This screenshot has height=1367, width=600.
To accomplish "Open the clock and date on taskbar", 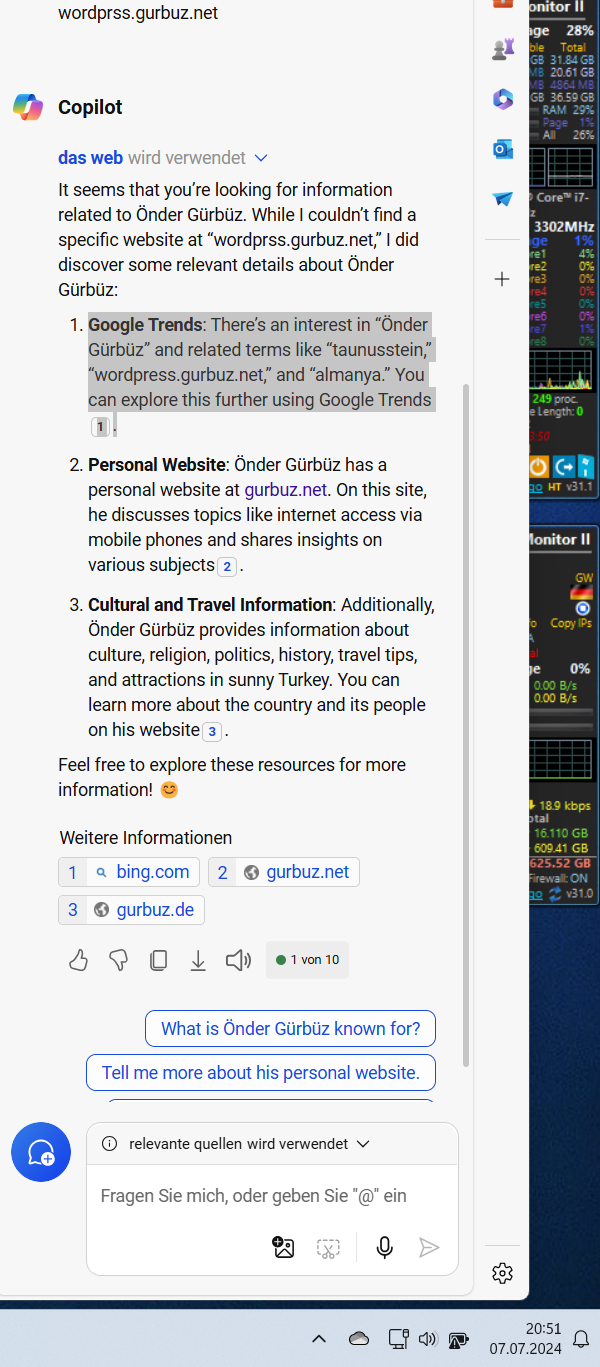I will tap(525, 1338).
